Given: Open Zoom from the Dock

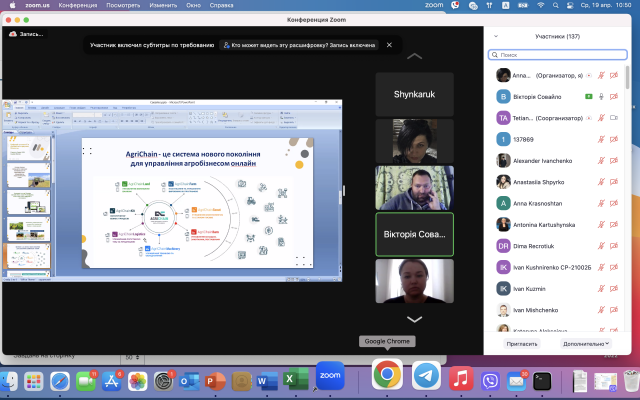Looking at the screenshot, I should pos(330,376).
